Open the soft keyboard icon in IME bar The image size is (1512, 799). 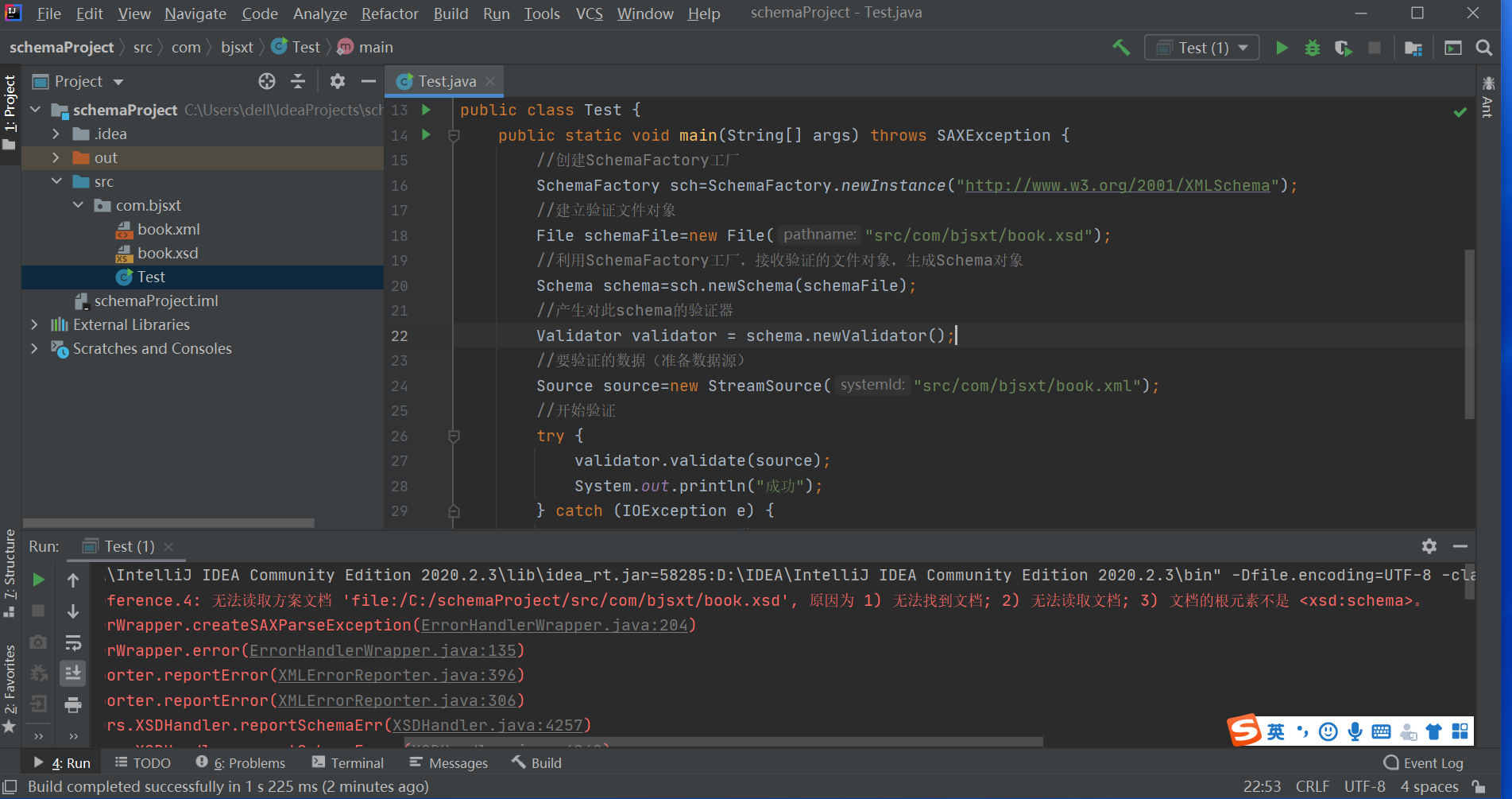coord(1382,731)
